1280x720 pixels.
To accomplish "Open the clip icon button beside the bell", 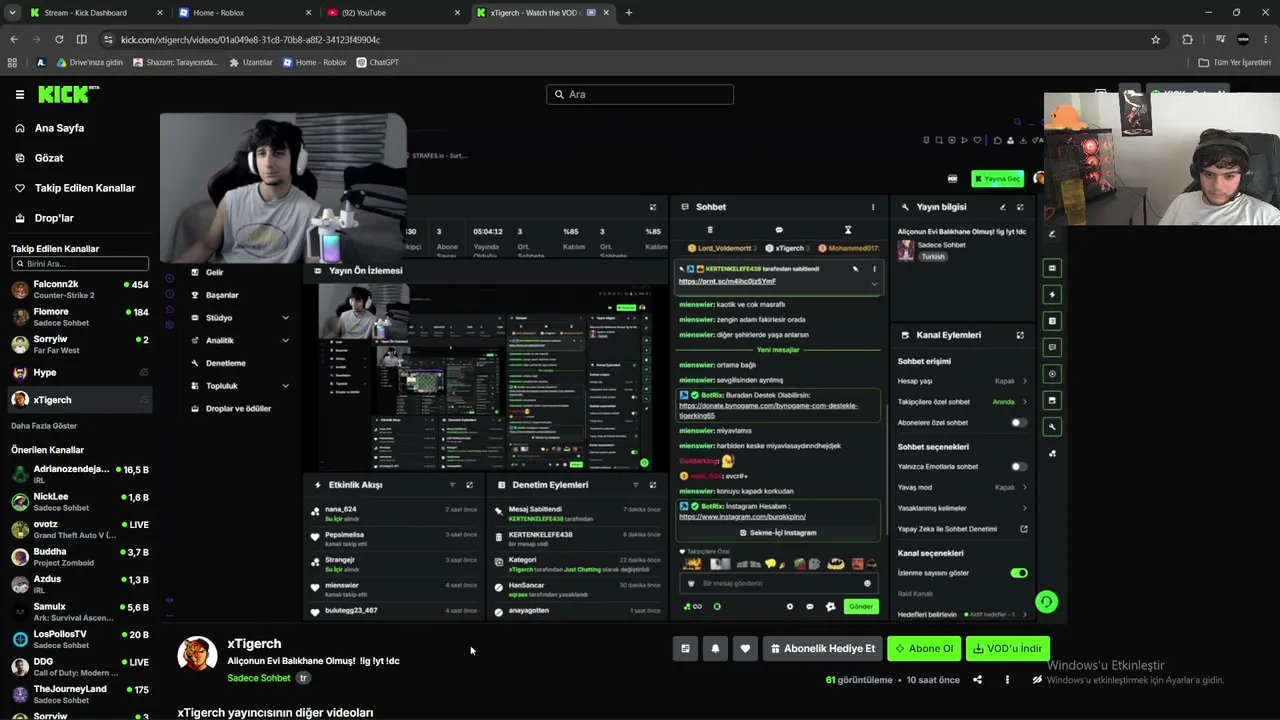I will point(685,649).
